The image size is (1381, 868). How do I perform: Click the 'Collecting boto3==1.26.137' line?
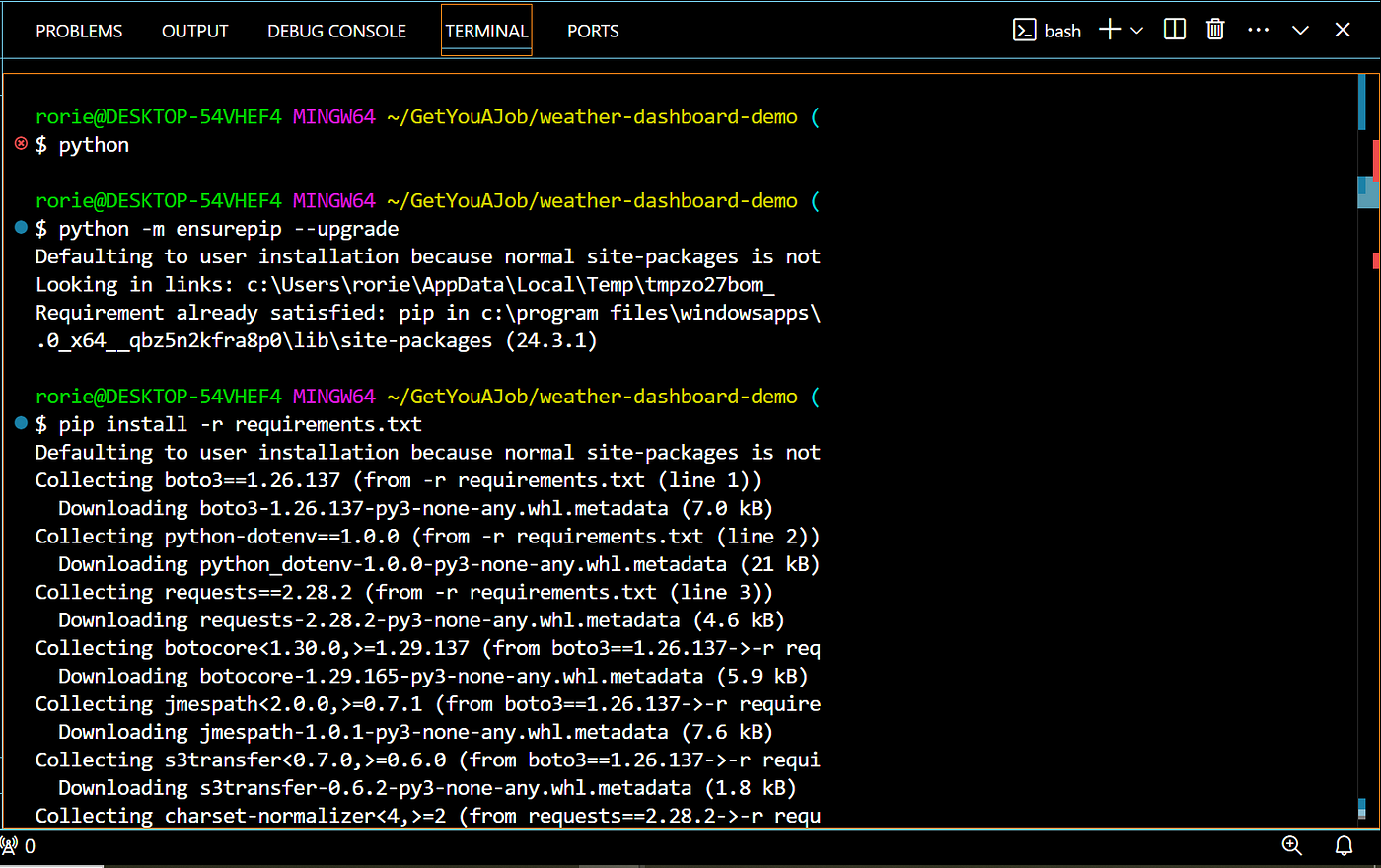(x=399, y=480)
